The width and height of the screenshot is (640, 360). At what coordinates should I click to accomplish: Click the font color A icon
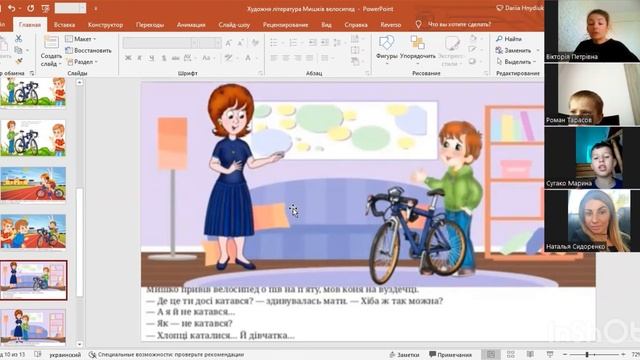coord(248,58)
